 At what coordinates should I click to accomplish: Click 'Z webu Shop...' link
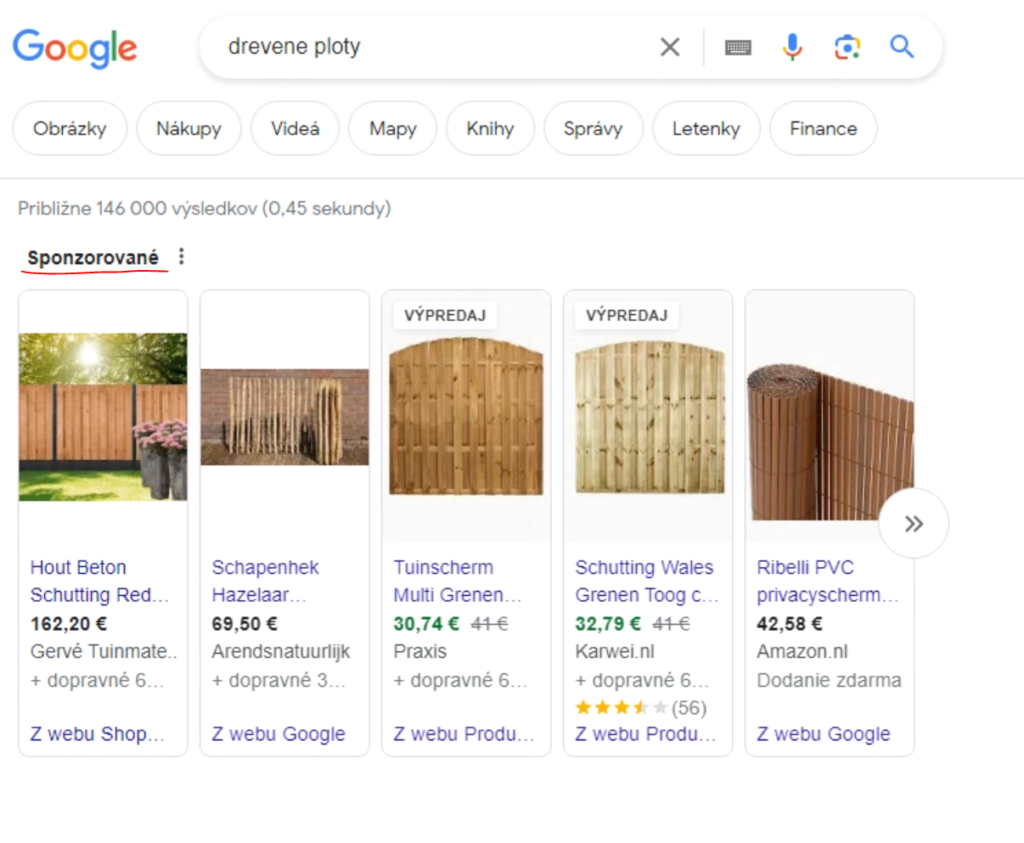pyautogui.click(x=97, y=734)
